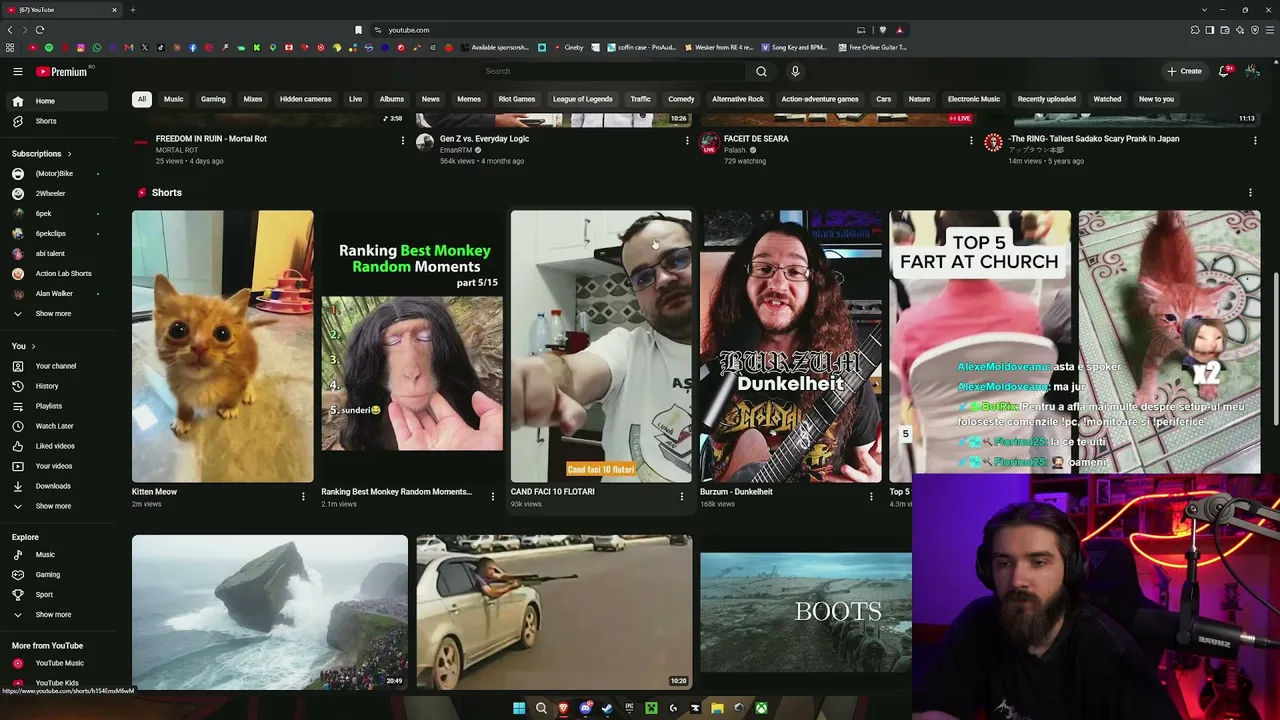Open the browser tab search dropdown
This screenshot has height=720, width=1280.
tap(1204, 10)
